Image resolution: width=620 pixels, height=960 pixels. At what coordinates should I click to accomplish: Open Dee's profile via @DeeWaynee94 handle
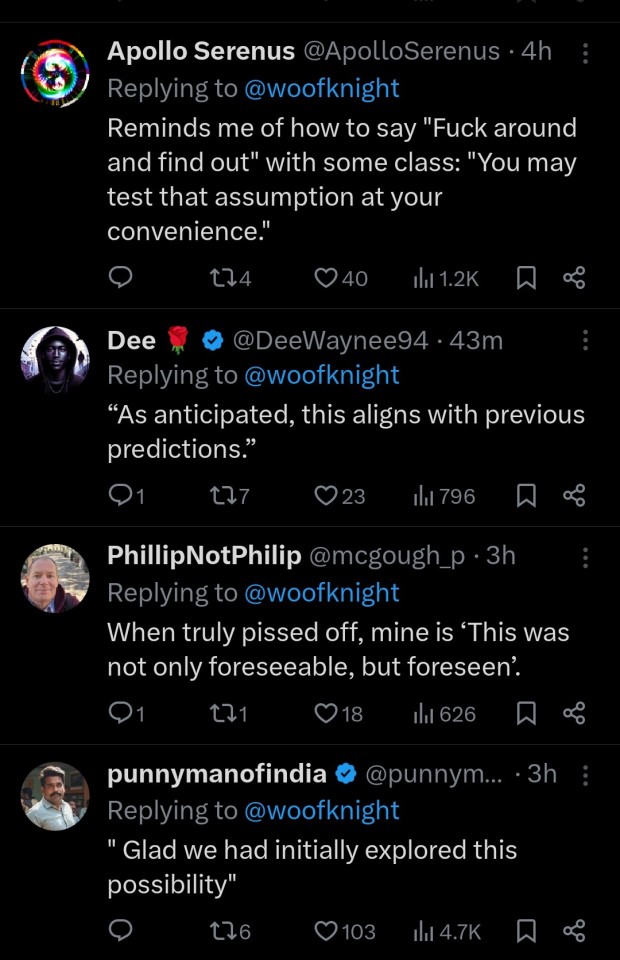pyautogui.click(x=330, y=341)
